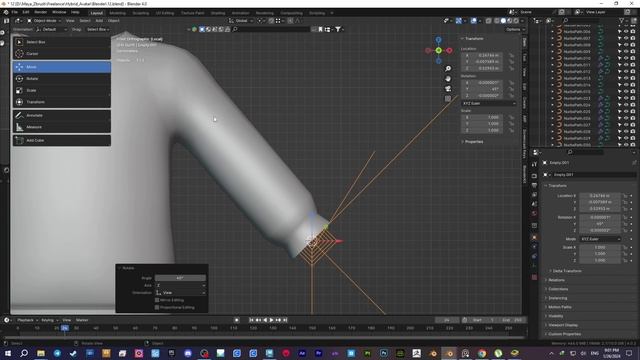Image resolution: width=640 pixels, height=360 pixels.
Task: Click the pan view hand icon
Action: pyautogui.click(x=448, y=78)
